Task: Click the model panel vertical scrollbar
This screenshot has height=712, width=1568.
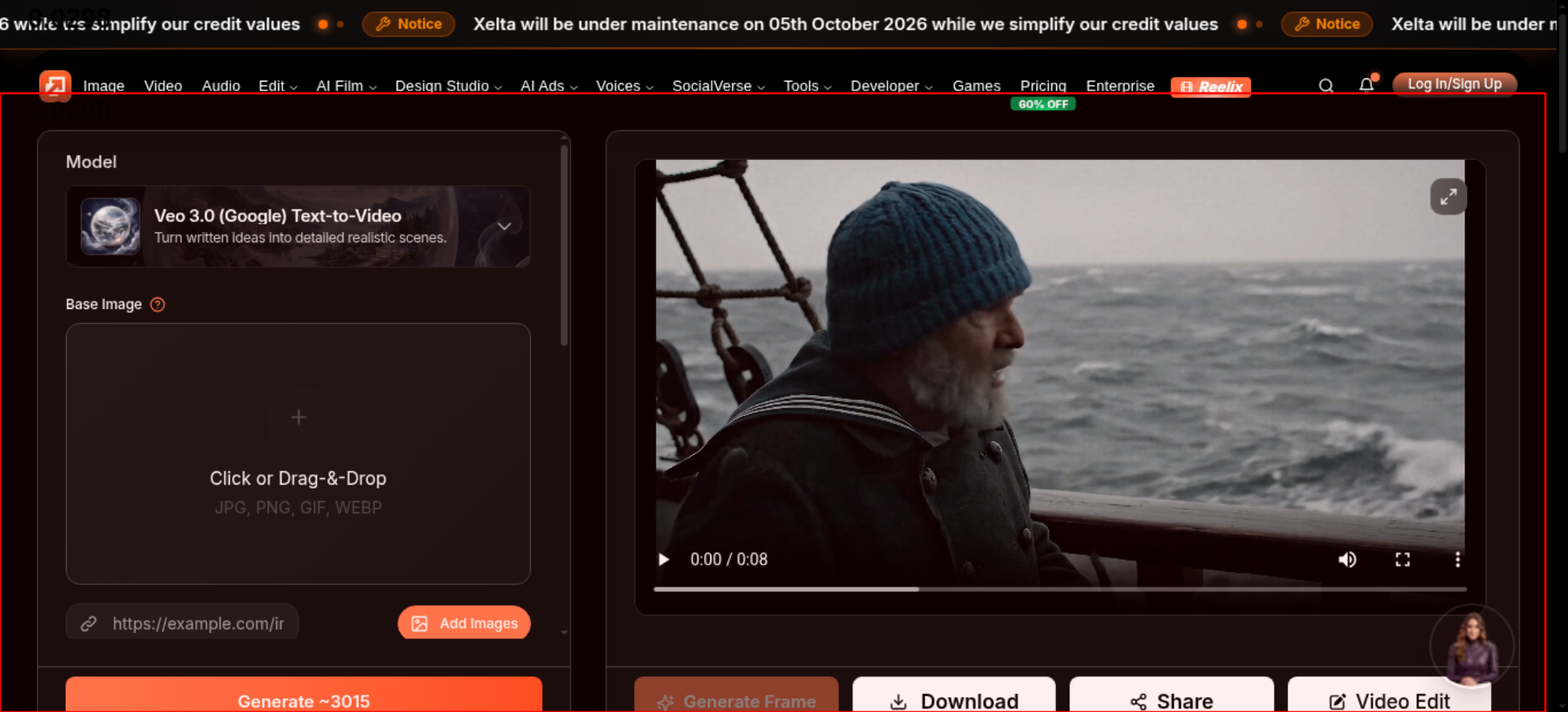Action: 564,245
